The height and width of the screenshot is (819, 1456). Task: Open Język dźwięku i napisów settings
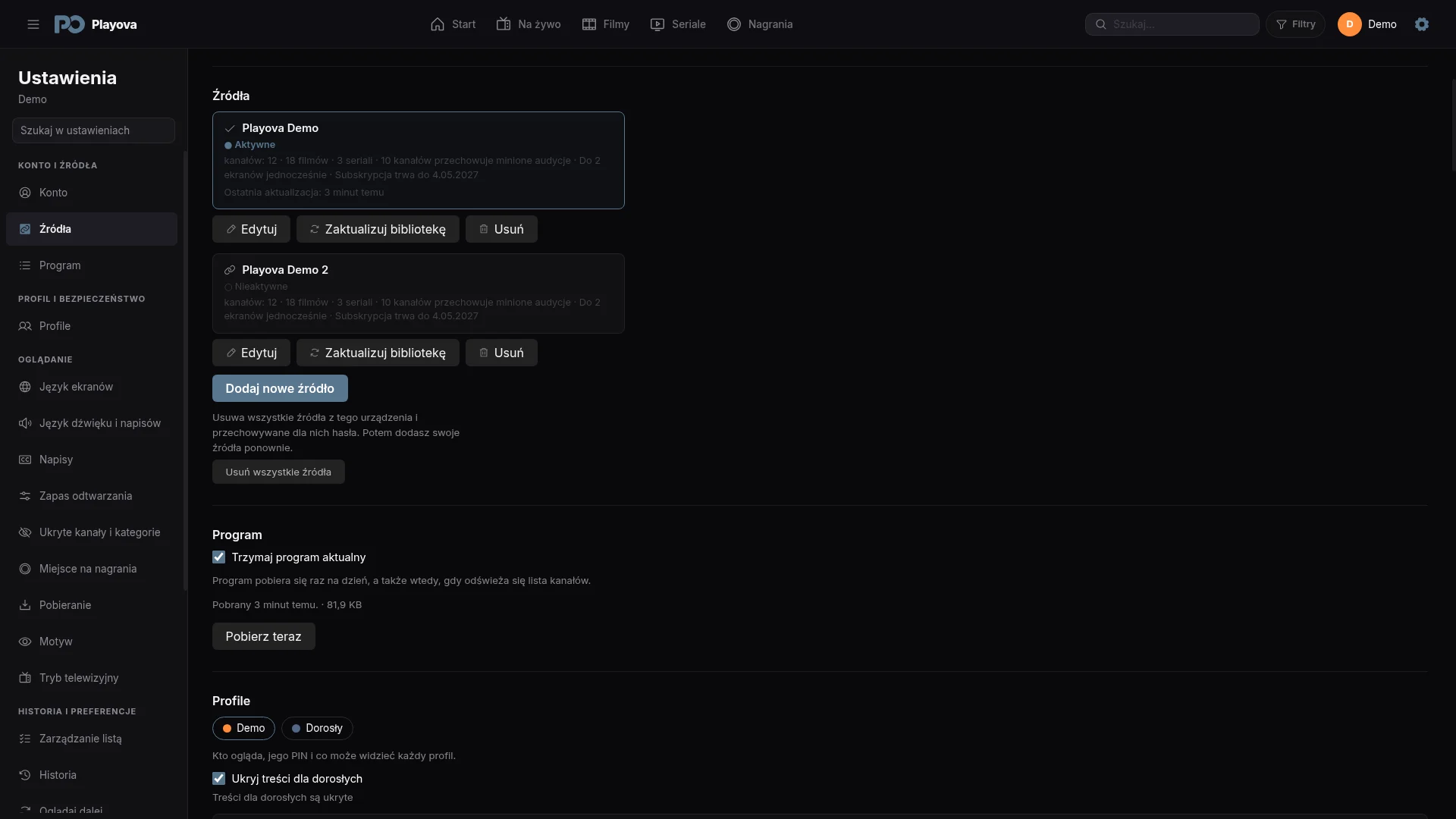click(x=92, y=423)
